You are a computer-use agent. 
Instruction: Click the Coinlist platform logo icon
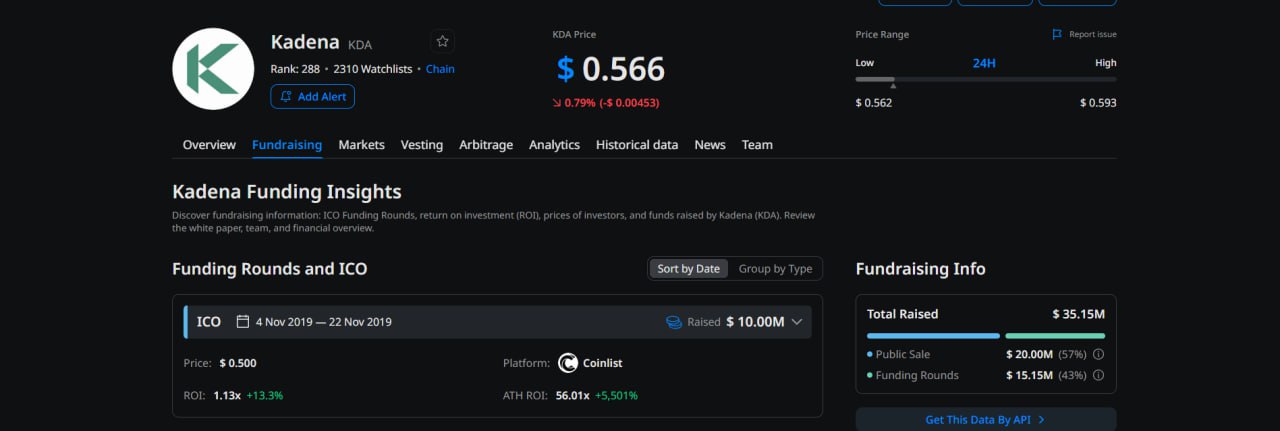point(568,363)
